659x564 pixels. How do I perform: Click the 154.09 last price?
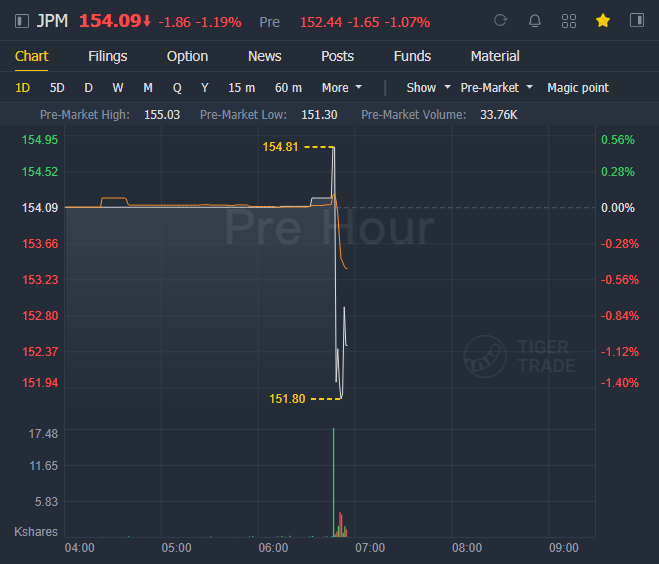110,21
